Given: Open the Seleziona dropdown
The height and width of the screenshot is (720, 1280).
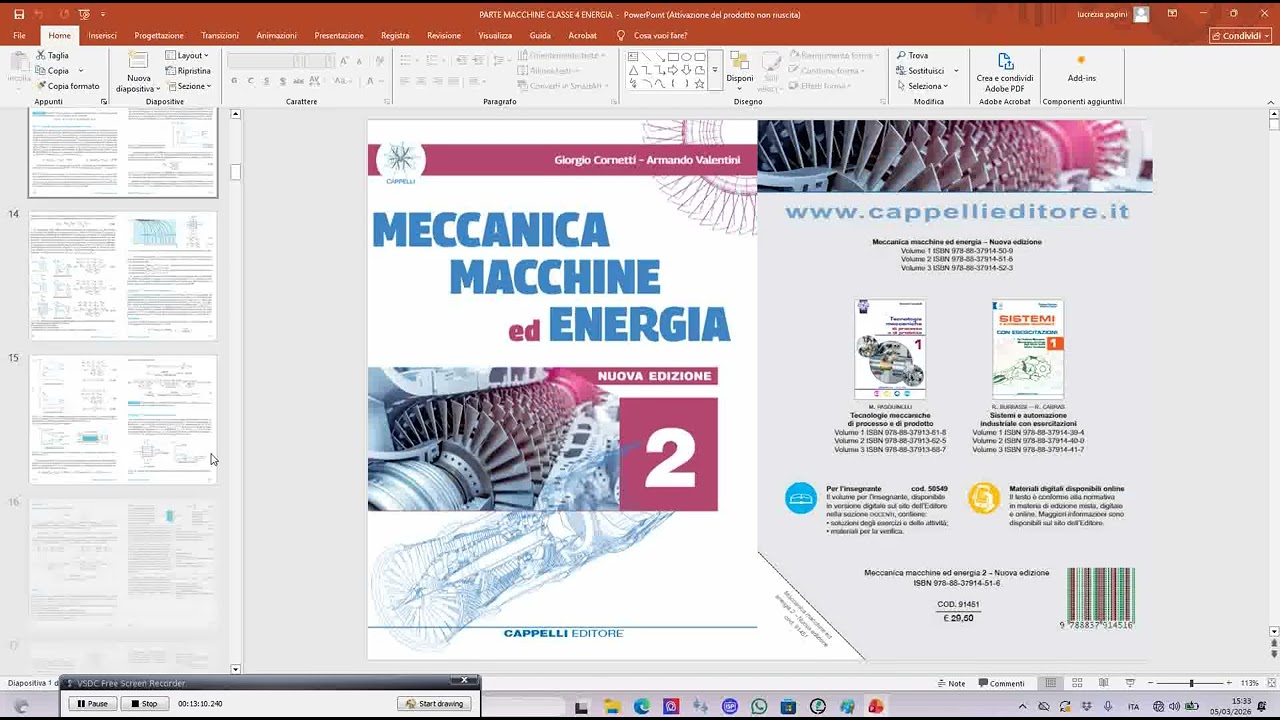Looking at the screenshot, I should pyautogui.click(x=922, y=86).
